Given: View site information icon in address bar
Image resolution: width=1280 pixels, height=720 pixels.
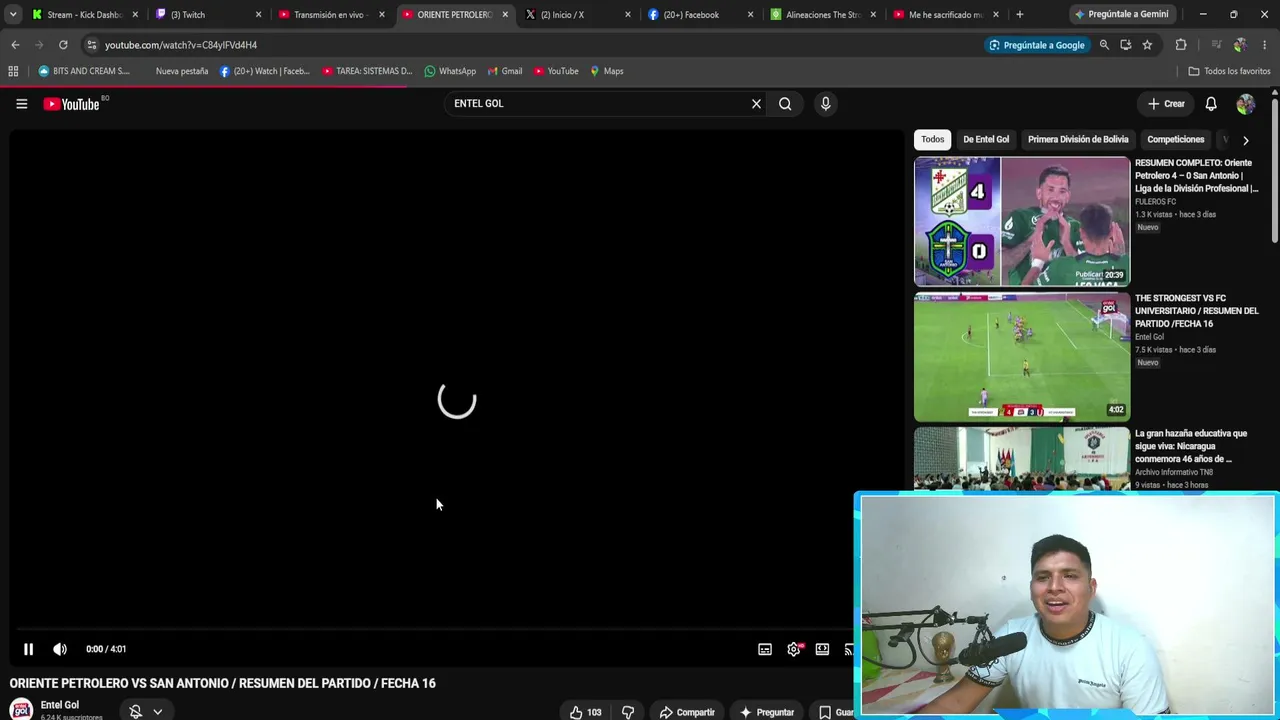Looking at the screenshot, I should [x=91, y=45].
